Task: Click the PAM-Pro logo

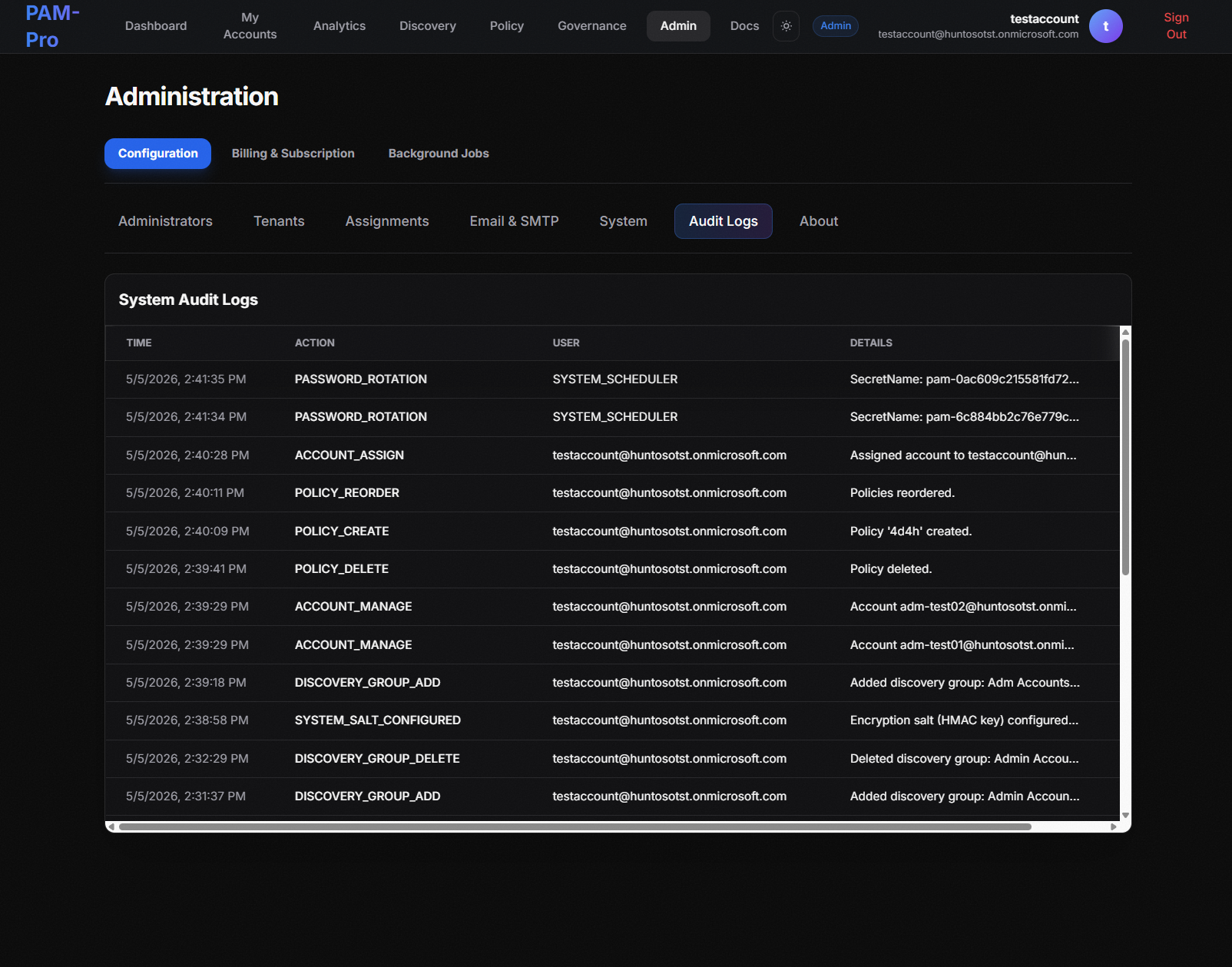Action: tap(52, 26)
